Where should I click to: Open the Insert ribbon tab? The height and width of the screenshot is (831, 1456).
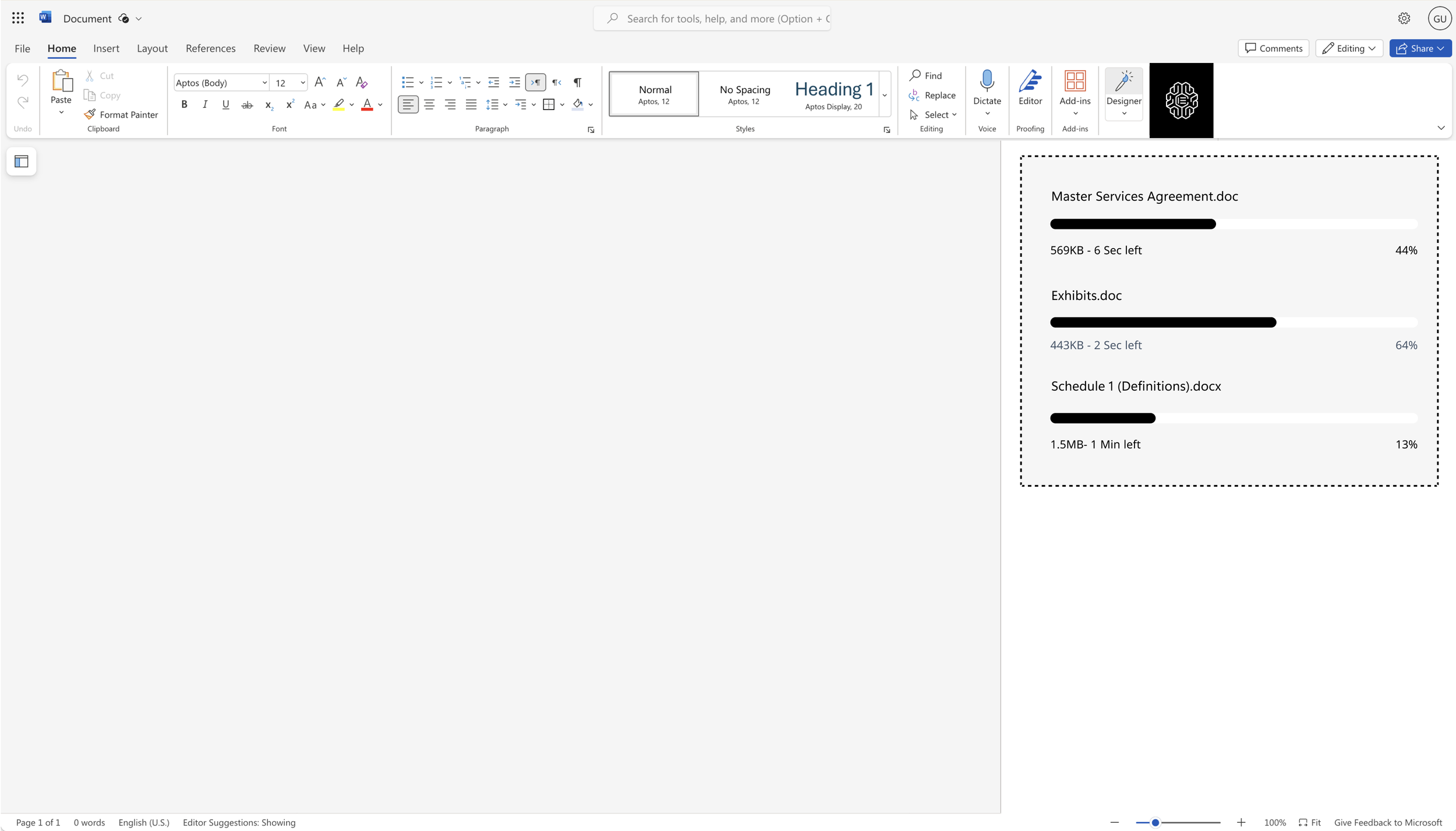pos(107,48)
